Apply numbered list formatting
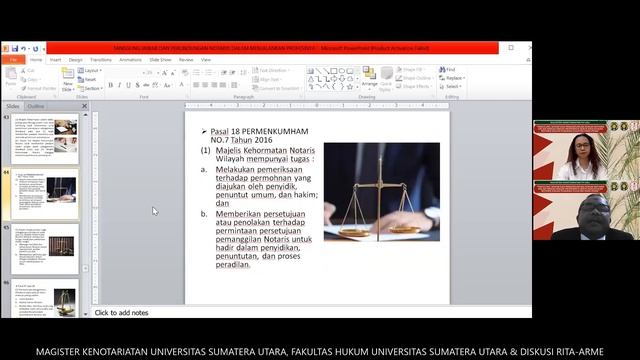The image size is (640, 360). point(209,73)
